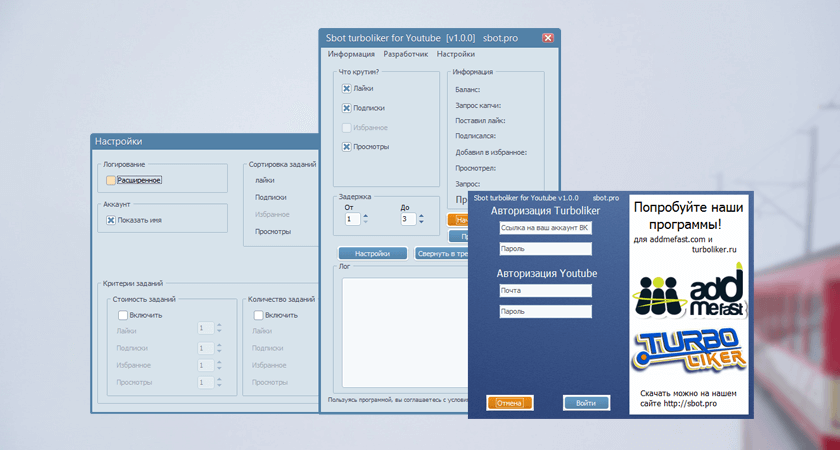Image resolution: width=840 pixels, height=450 pixels.
Task: Decrease the От delay value
Action: coord(365,222)
